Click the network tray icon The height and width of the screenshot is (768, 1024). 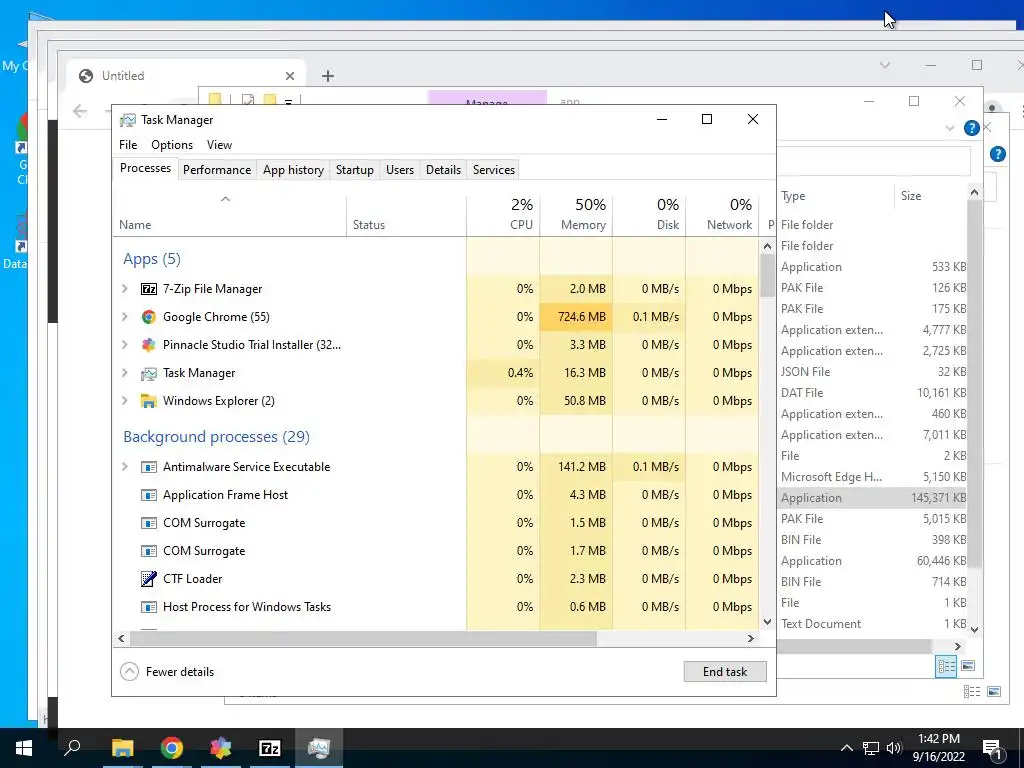coord(871,748)
